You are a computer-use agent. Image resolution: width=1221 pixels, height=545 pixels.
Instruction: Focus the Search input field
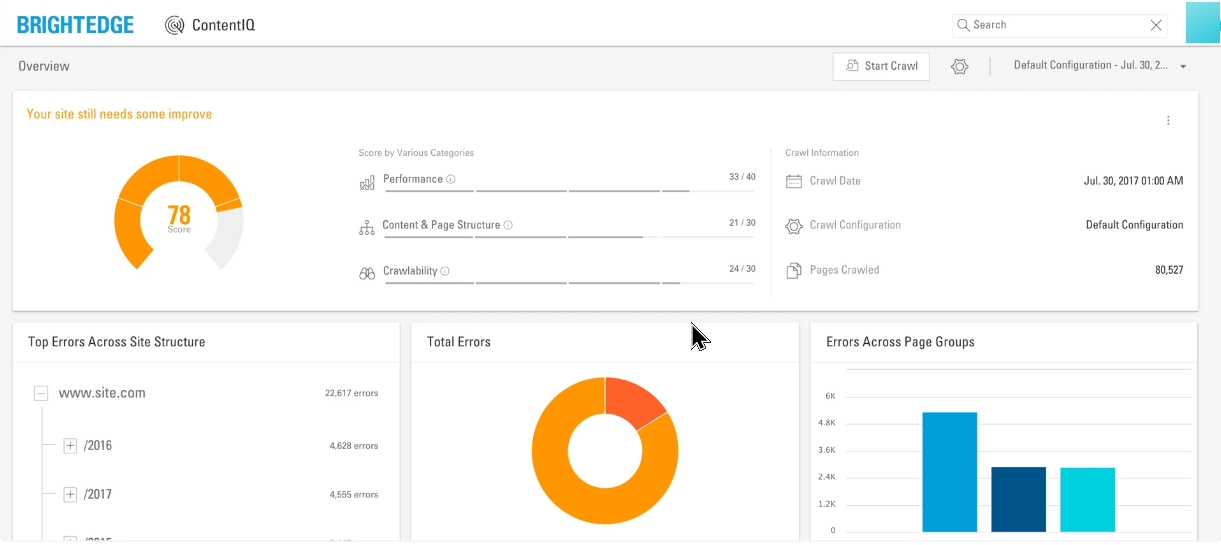point(1060,25)
